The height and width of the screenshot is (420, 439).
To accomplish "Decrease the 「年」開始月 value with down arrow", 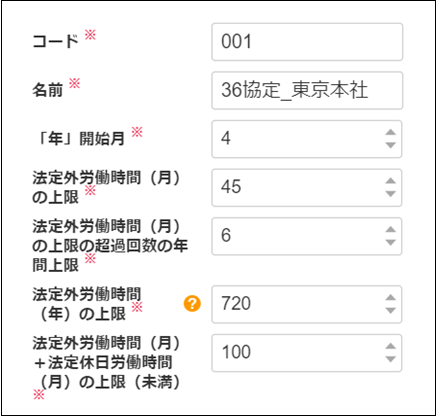I will click(x=390, y=145).
